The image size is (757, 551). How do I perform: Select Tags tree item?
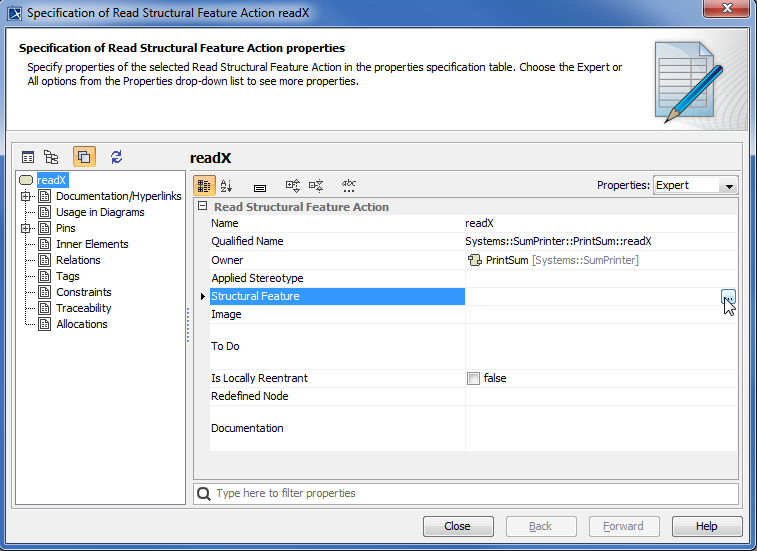(x=68, y=276)
